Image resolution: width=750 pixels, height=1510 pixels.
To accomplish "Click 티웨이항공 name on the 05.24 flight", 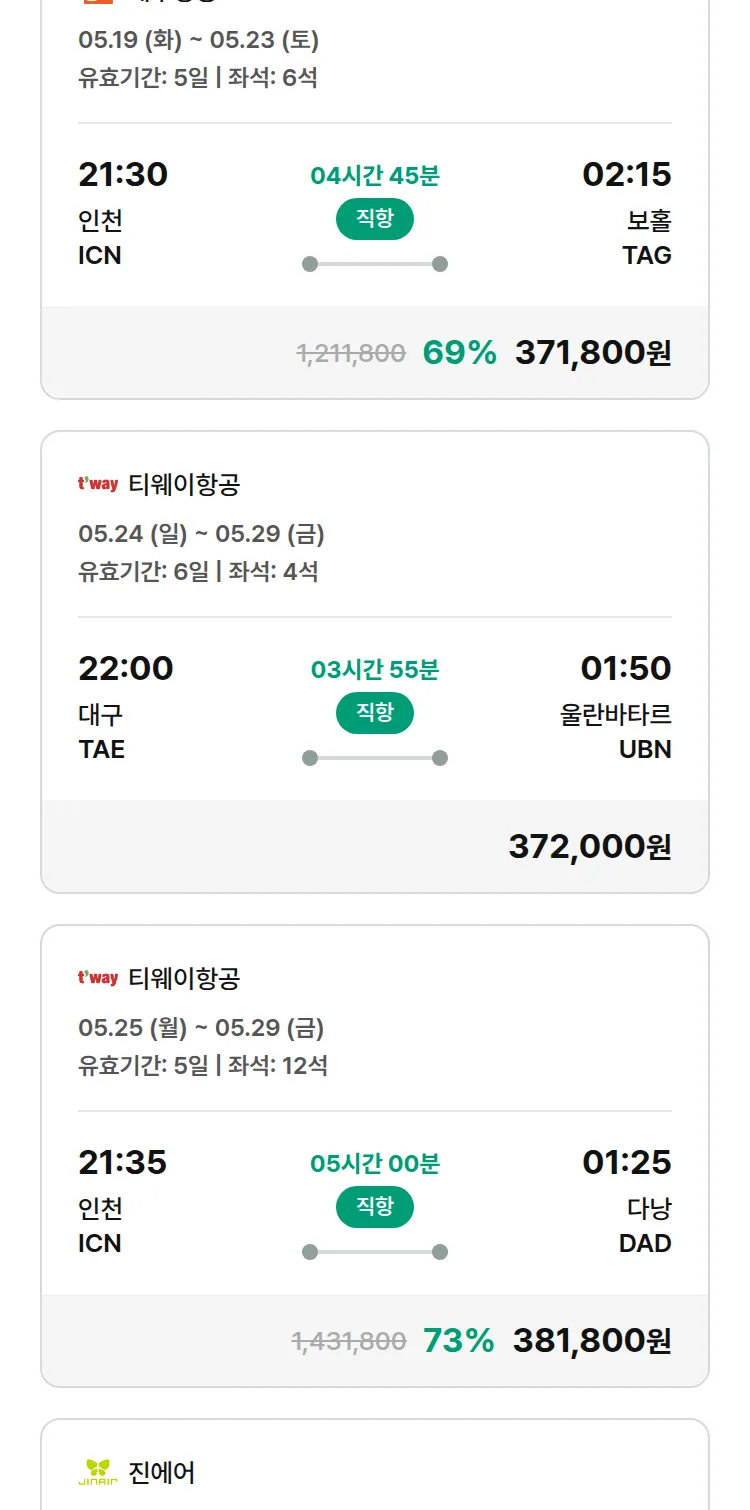I will pyautogui.click(x=185, y=485).
